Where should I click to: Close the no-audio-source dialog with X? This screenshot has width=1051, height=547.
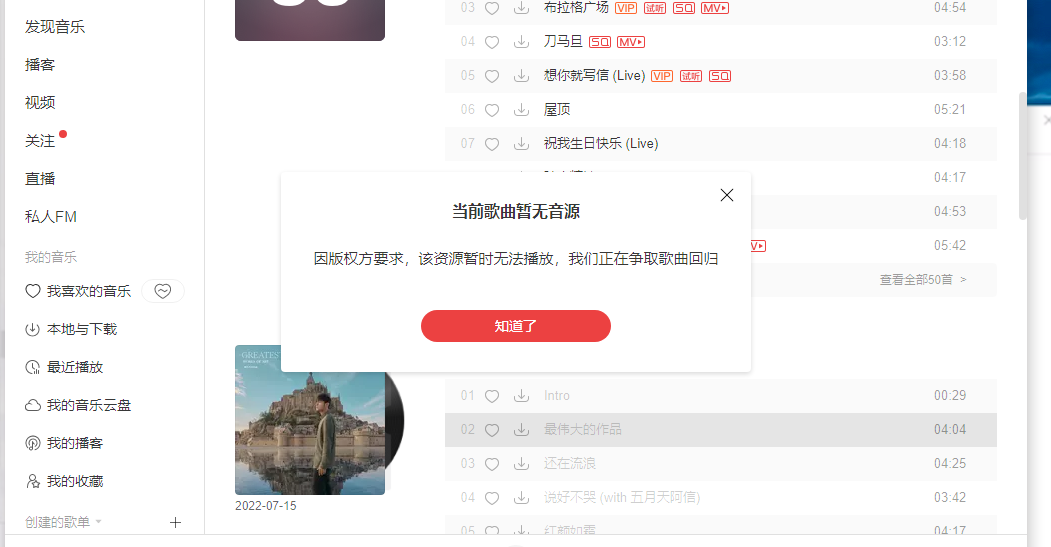coord(727,195)
